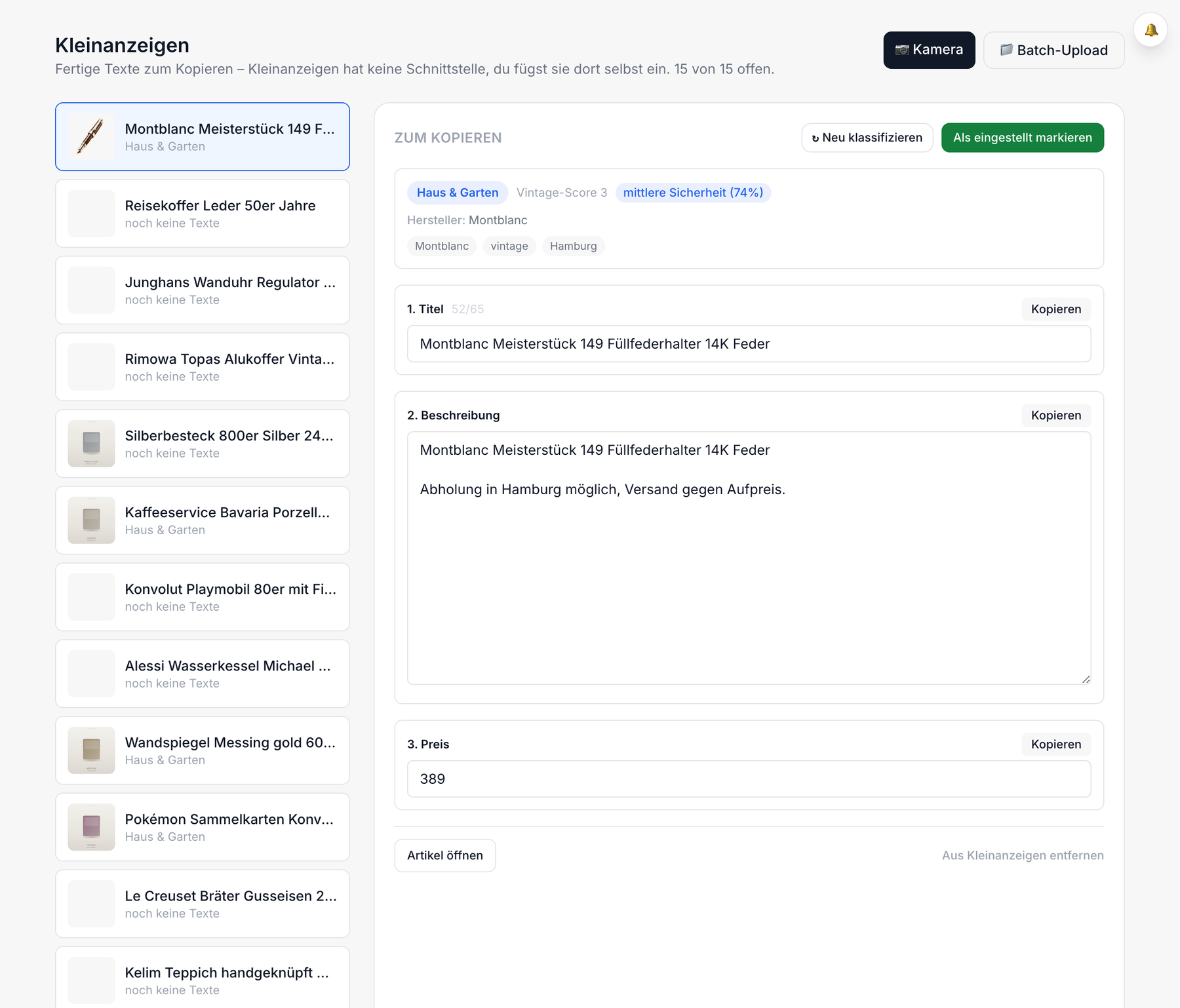The width and height of the screenshot is (1180, 1008).
Task: Copy the Beschreibung text
Action: tap(1055, 416)
